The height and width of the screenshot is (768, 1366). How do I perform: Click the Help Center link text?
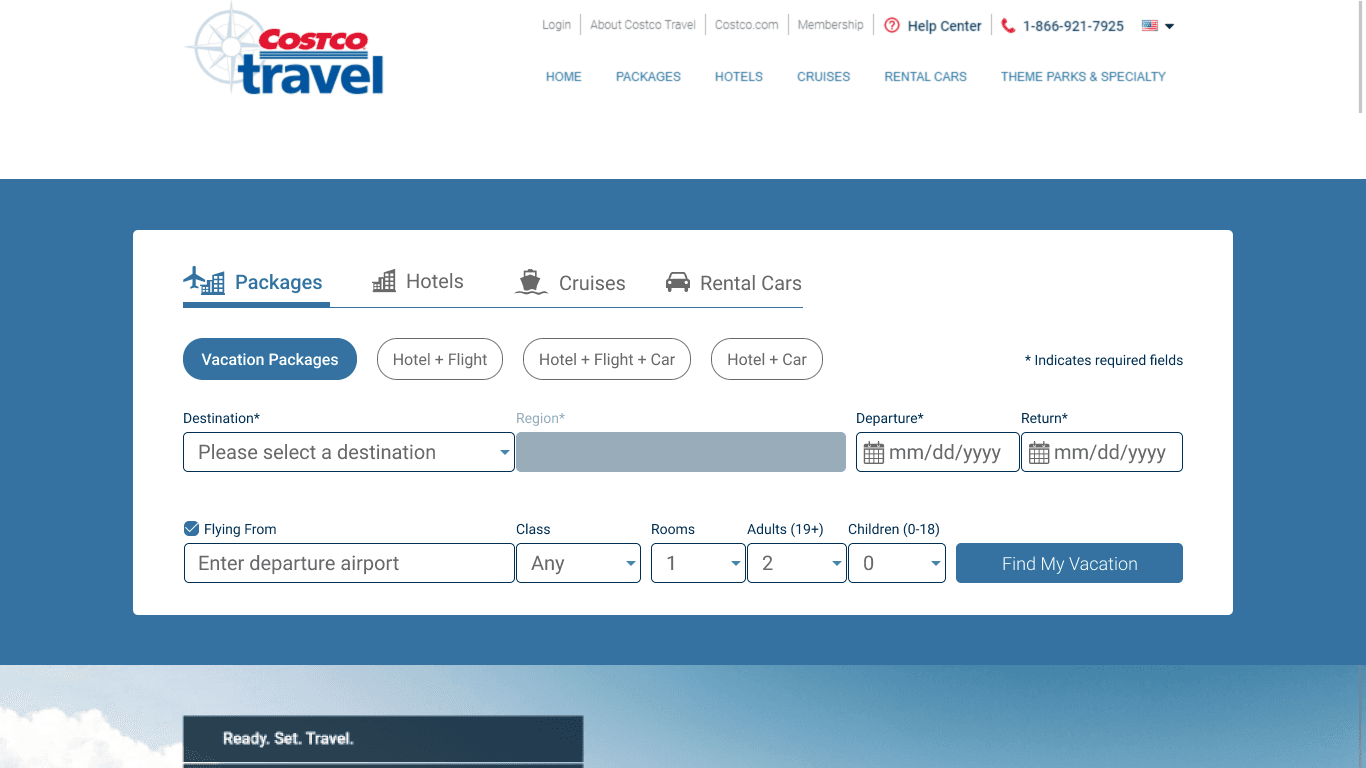coord(945,26)
